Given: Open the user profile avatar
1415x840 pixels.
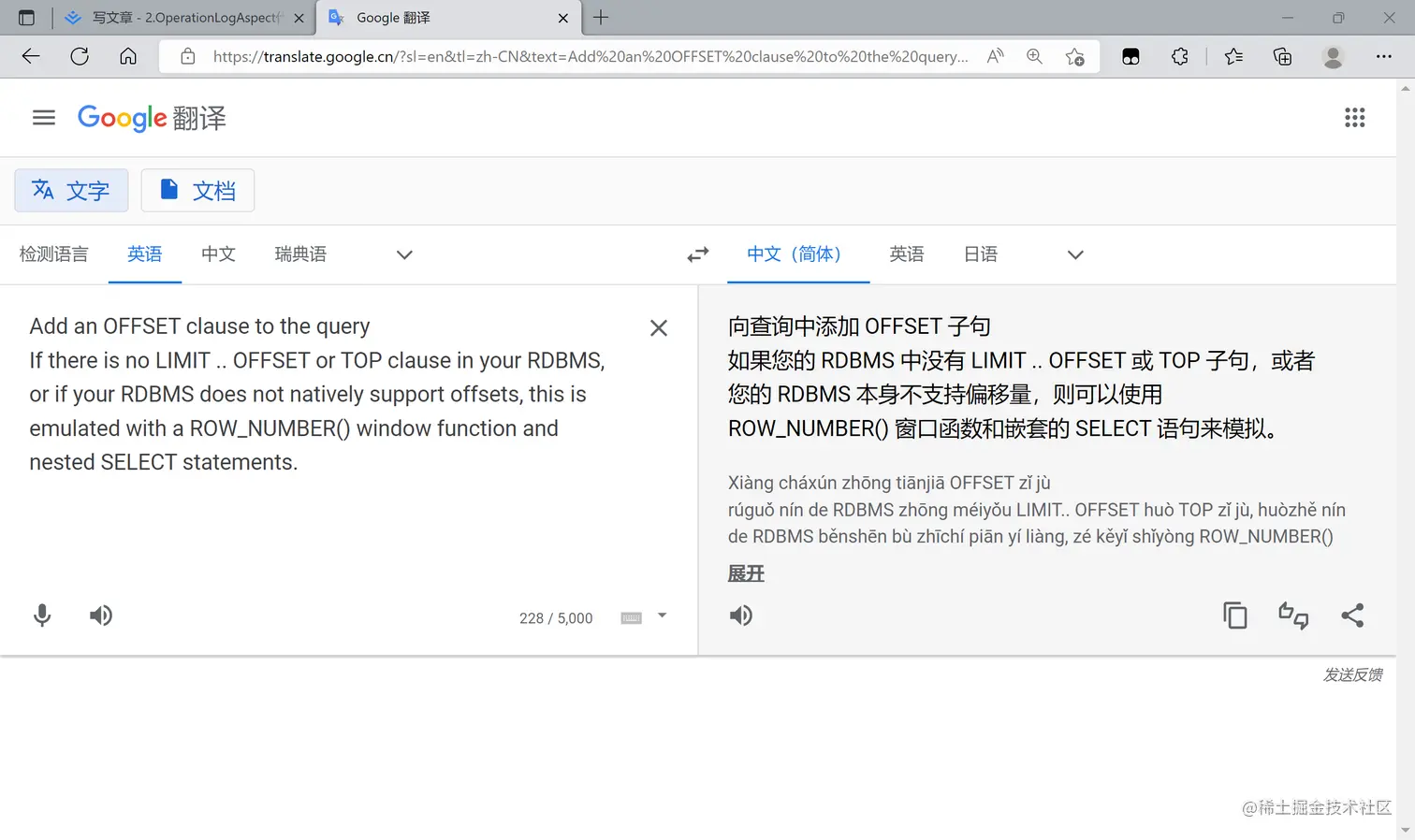Looking at the screenshot, I should [x=1333, y=56].
